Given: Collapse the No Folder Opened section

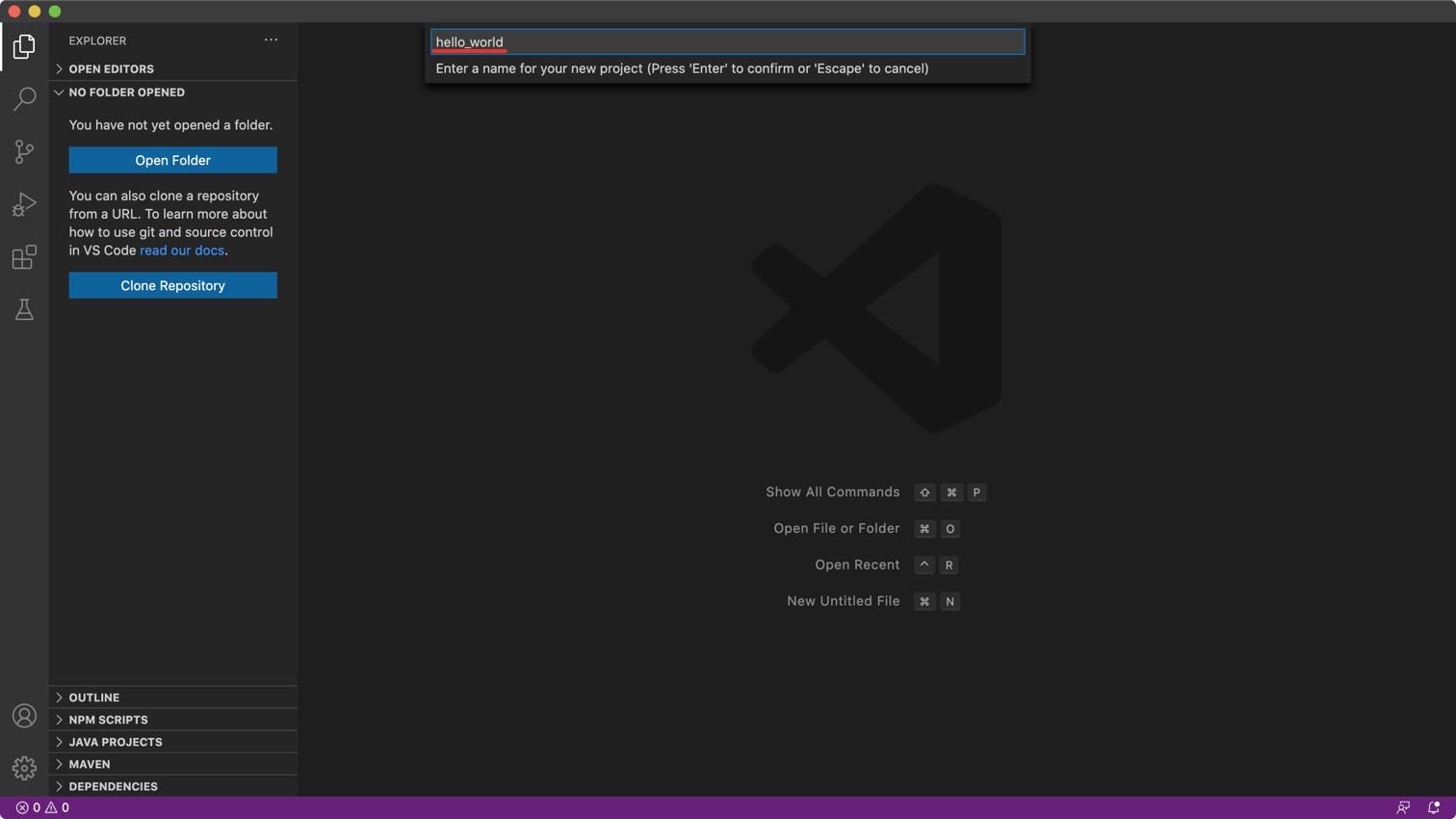Looking at the screenshot, I should 173,92.
